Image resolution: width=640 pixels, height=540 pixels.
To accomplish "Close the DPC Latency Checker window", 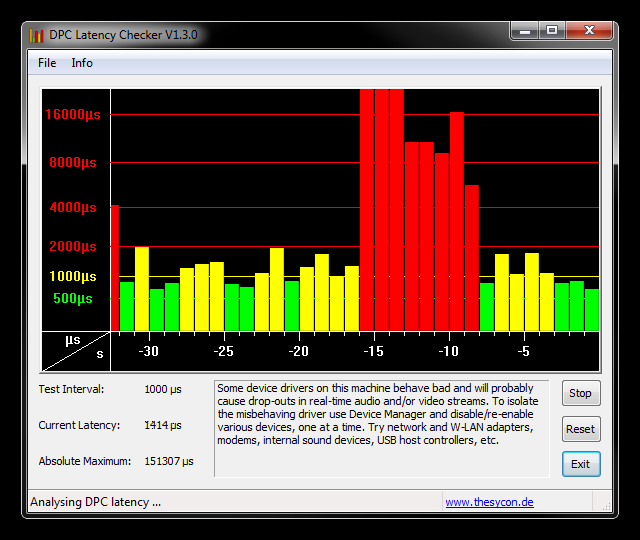I will [589, 31].
